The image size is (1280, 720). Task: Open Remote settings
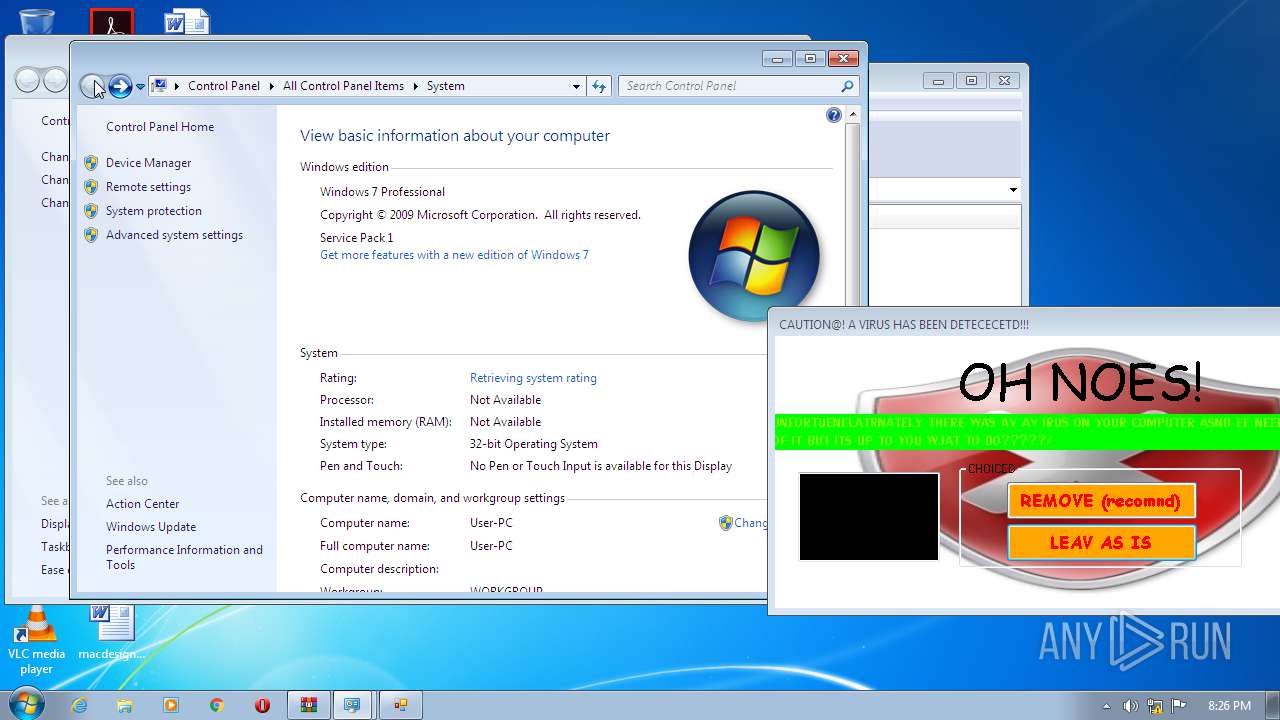click(x=148, y=187)
